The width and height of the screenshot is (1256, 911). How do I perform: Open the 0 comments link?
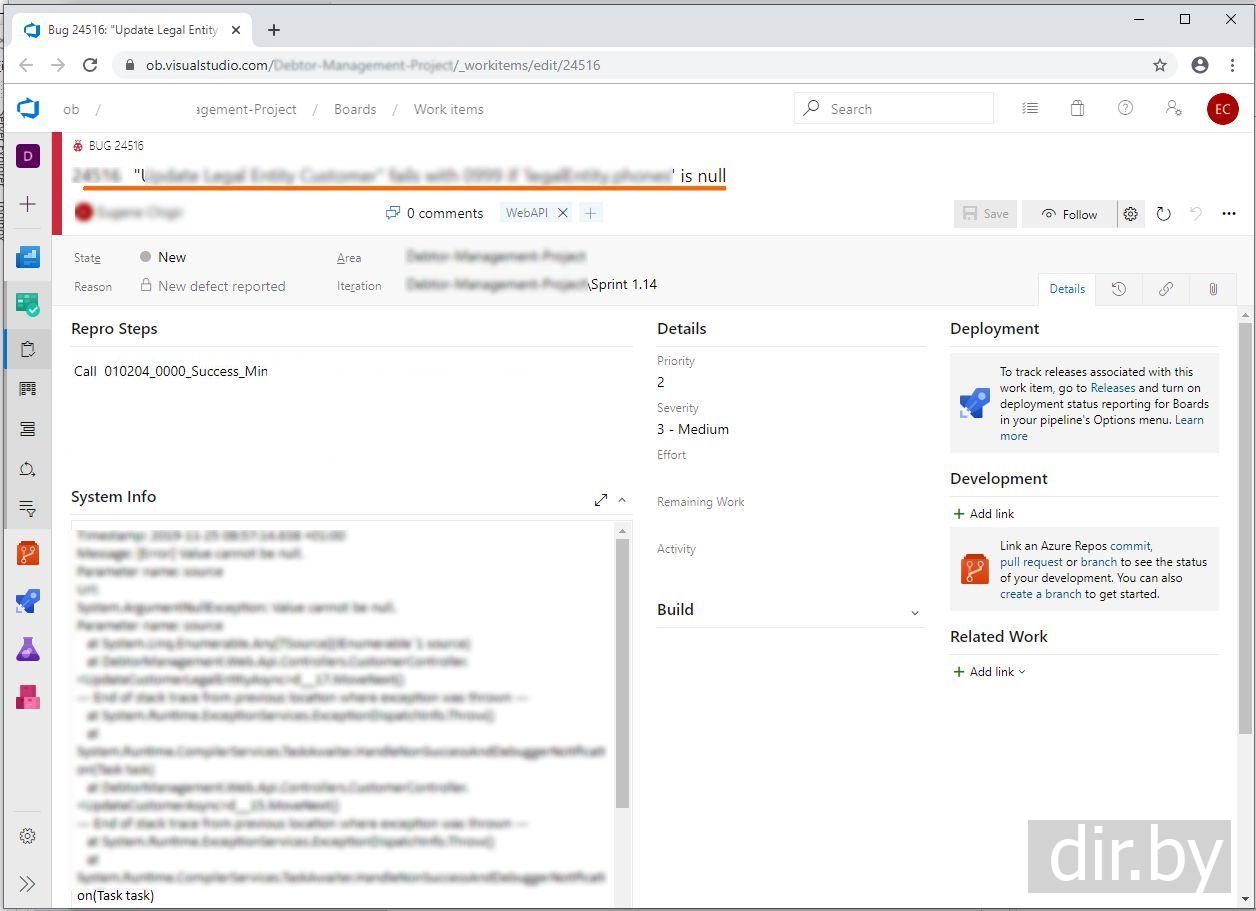[434, 213]
